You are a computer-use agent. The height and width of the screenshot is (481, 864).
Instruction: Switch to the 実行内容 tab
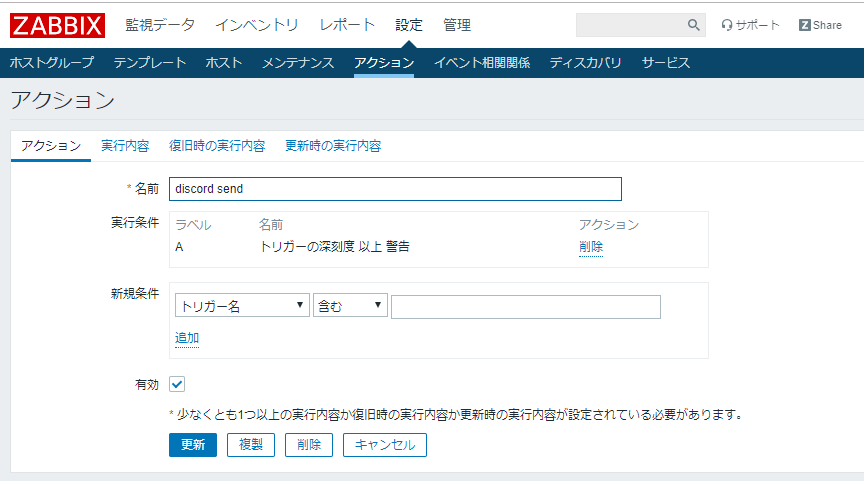(x=125, y=146)
